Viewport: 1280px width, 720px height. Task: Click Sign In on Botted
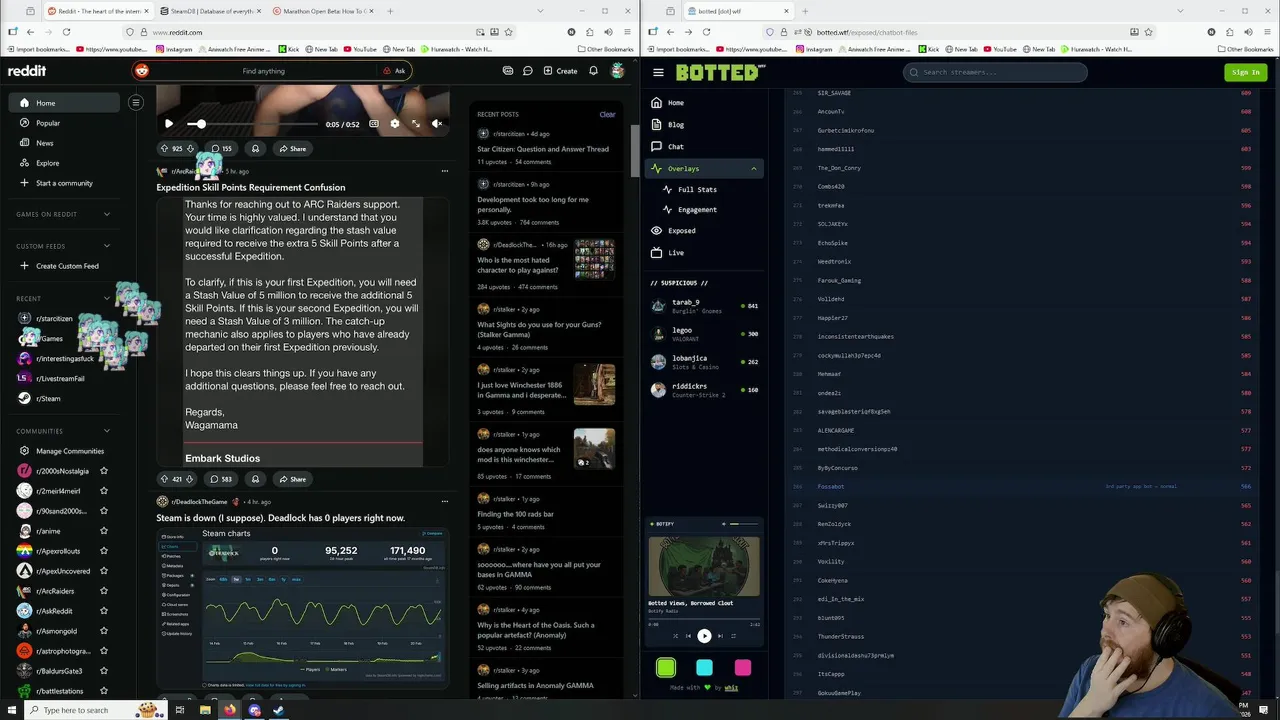[1246, 72]
